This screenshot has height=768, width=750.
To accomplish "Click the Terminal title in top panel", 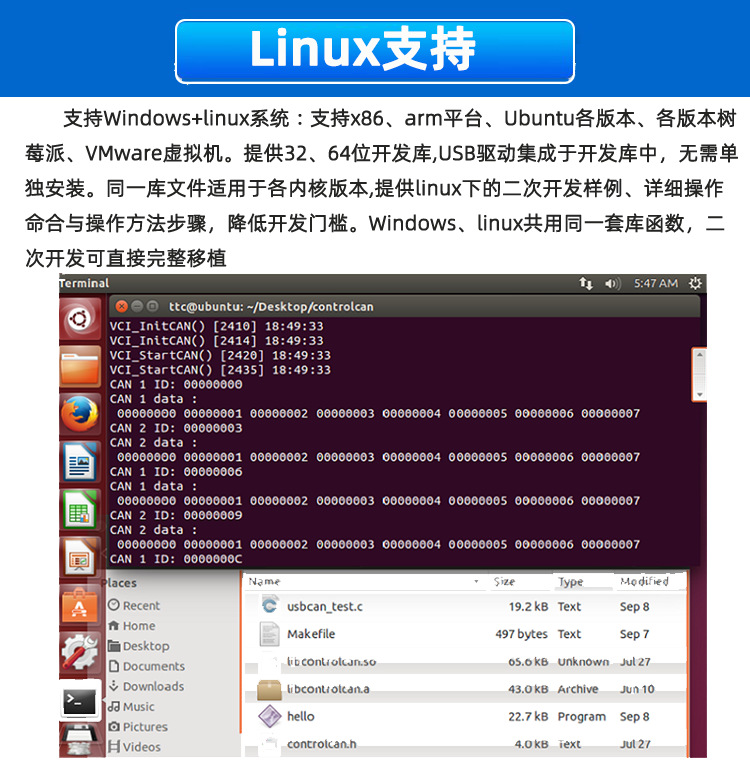I will click(x=84, y=284).
